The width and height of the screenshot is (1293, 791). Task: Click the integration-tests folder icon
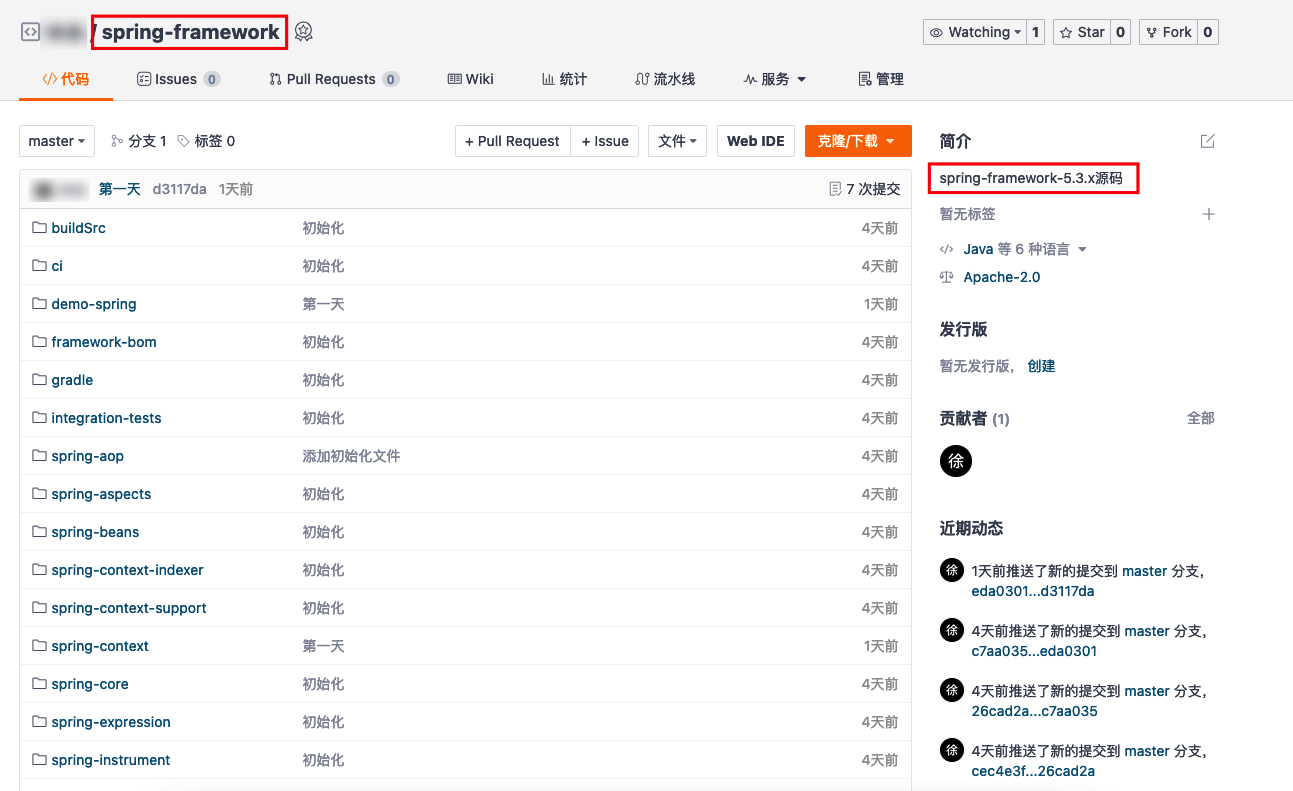(40, 418)
